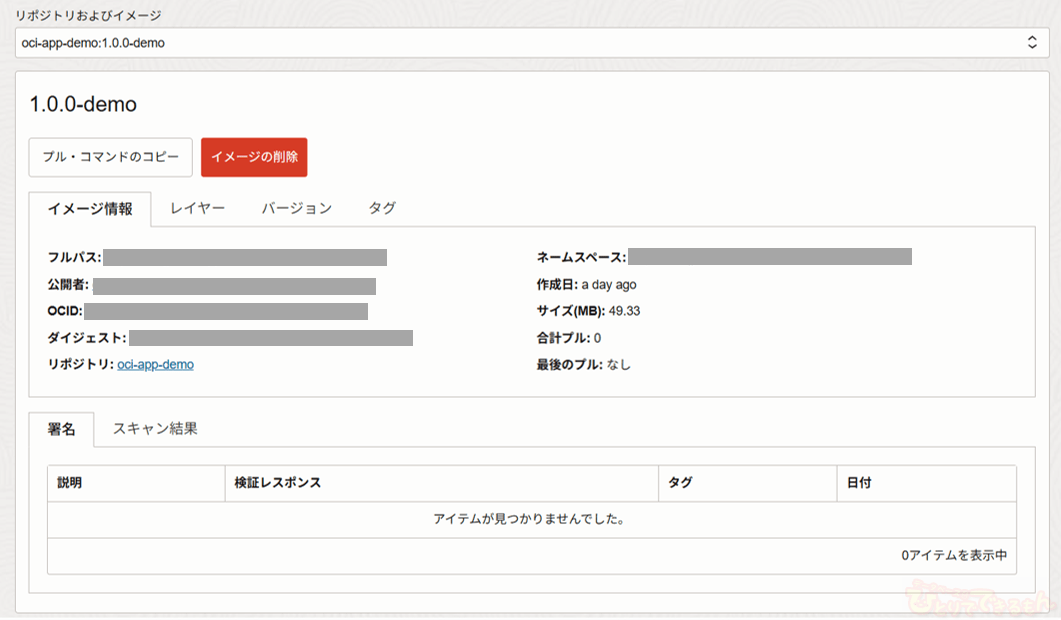Open the repository and image selector dropdown
Viewport: 1061px width, 620px height.
click(530, 43)
